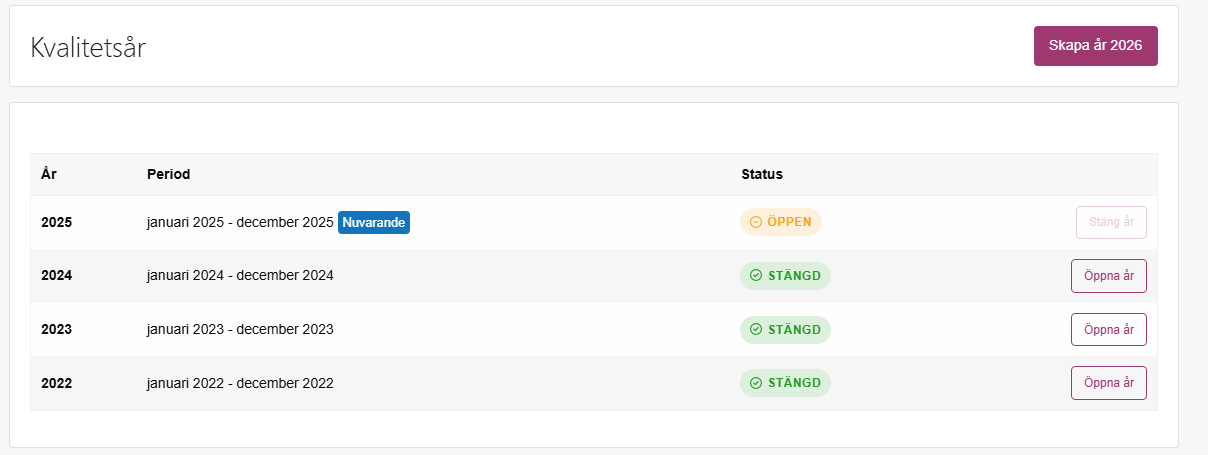Click the Period column header
The width and height of the screenshot is (1208, 455).
point(168,174)
